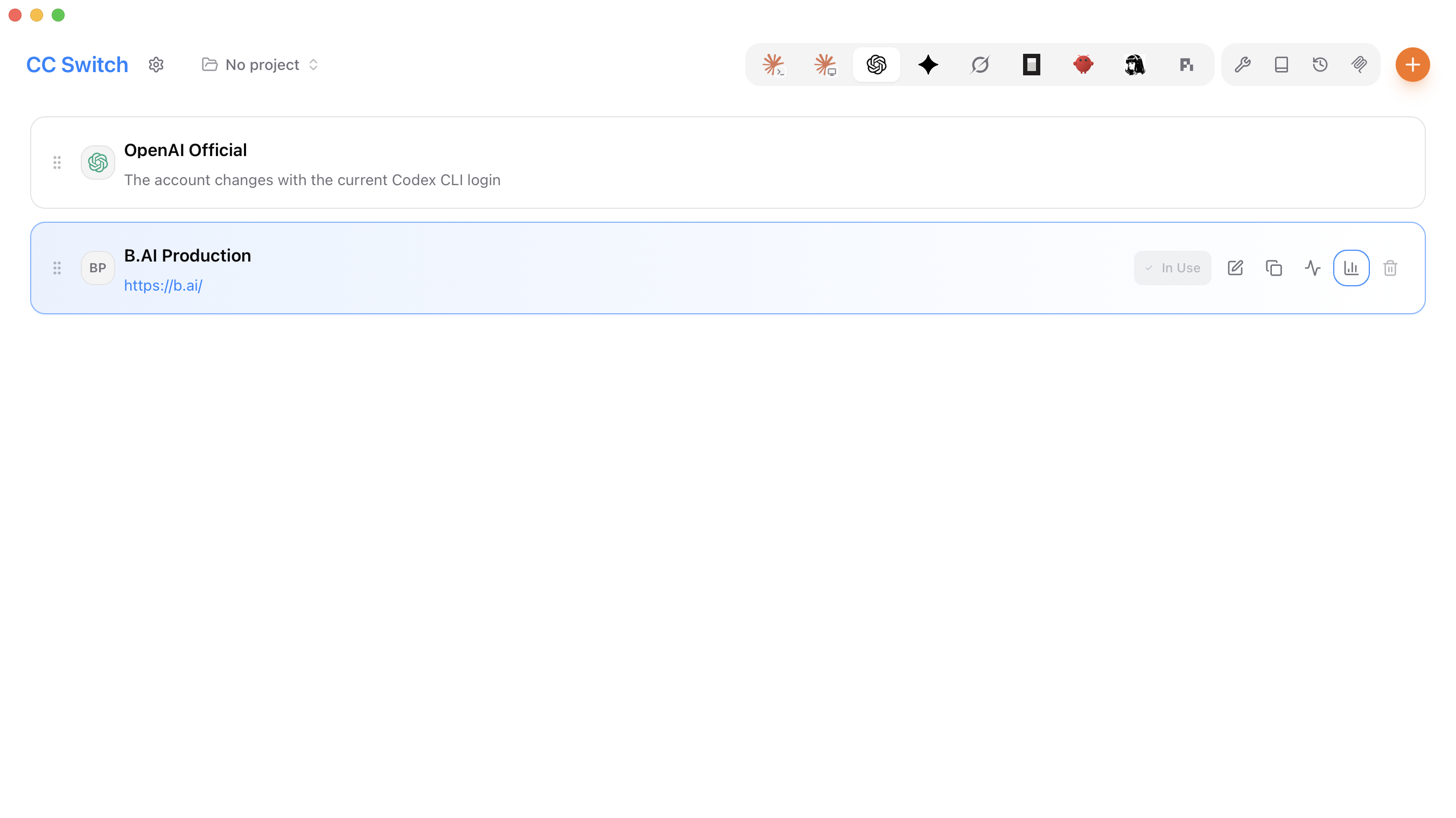The height and width of the screenshot is (818, 1456).
Task: Open the history clock icon
Action: (1320, 65)
